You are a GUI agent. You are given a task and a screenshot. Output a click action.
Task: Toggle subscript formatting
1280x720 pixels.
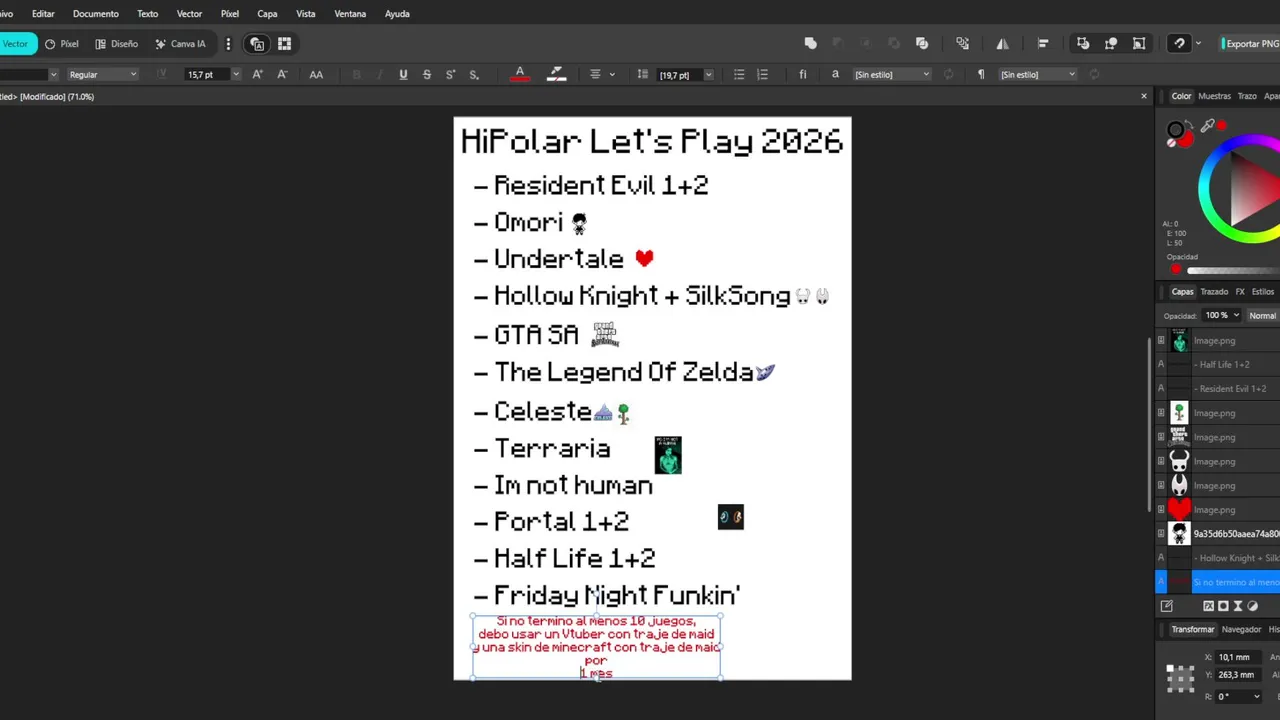coord(474,75)
